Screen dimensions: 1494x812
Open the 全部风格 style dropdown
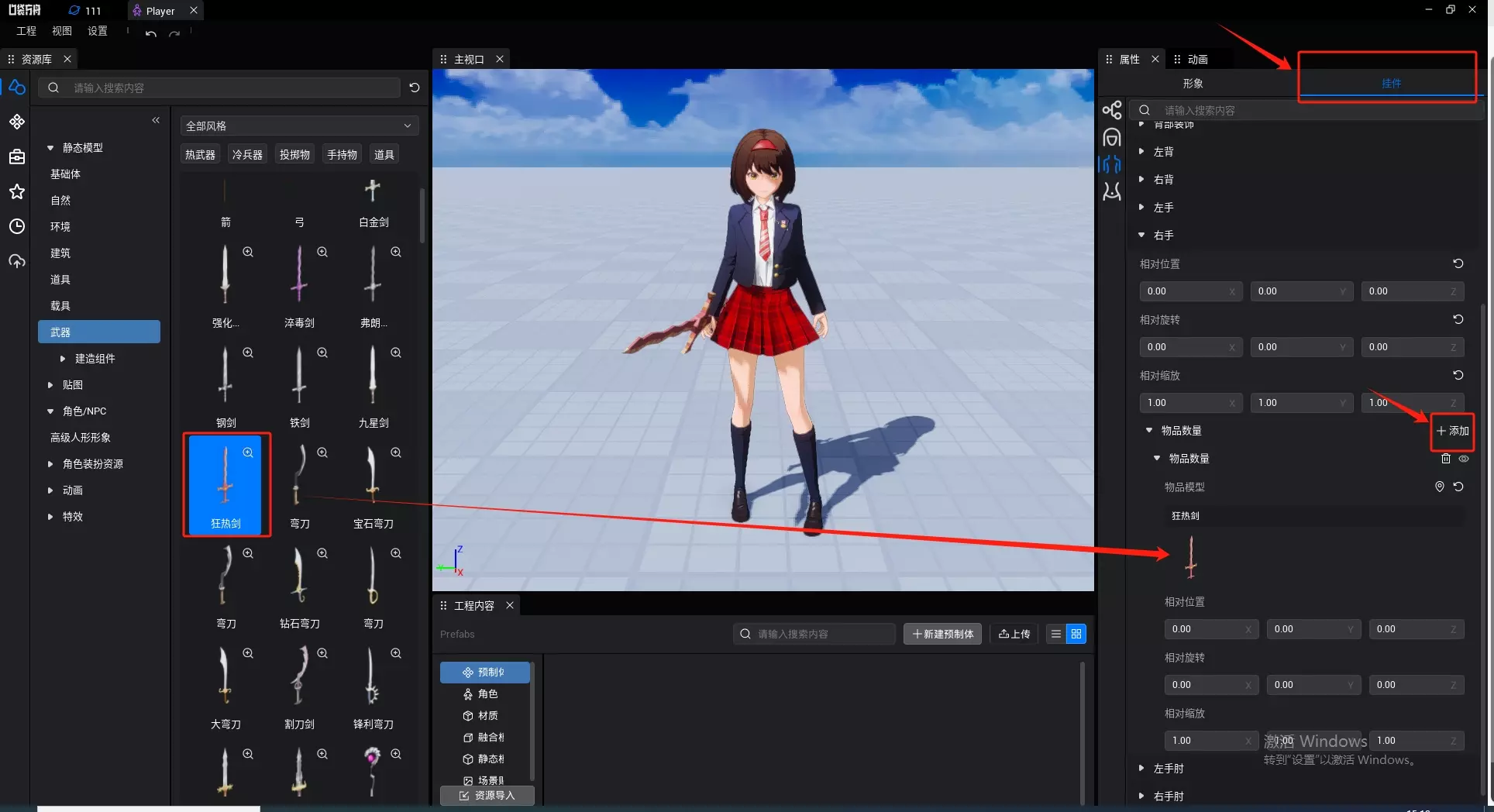click(x=299, y=126)
